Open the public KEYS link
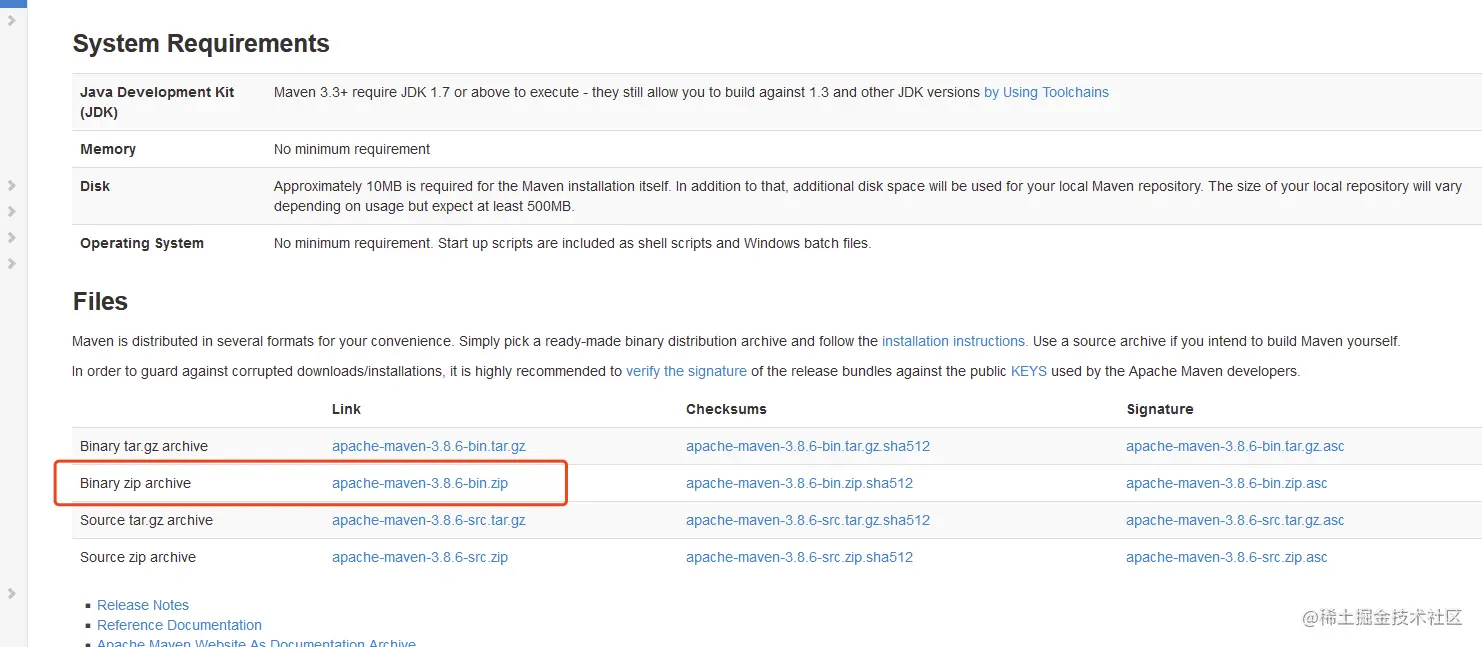This screenshot has width=1482, height=647. click(1028, 371)
